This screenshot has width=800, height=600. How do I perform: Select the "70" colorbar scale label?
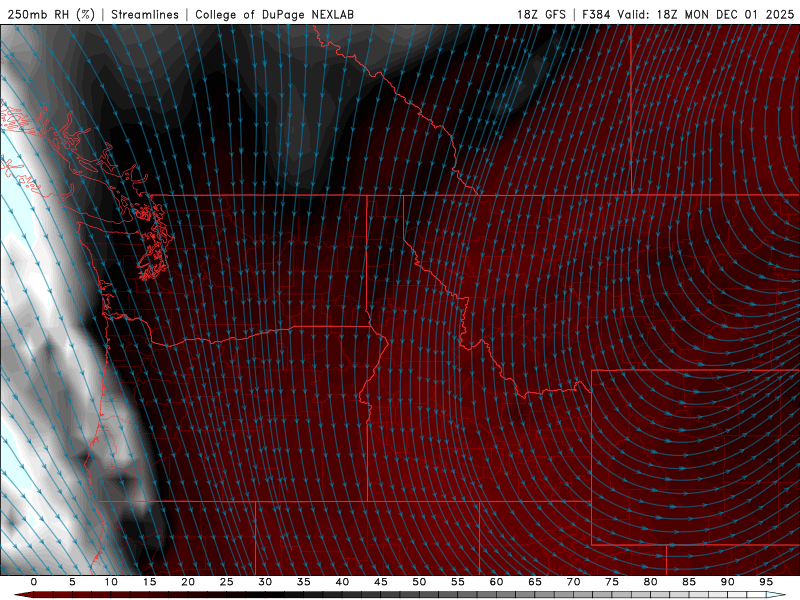point(573,582)
